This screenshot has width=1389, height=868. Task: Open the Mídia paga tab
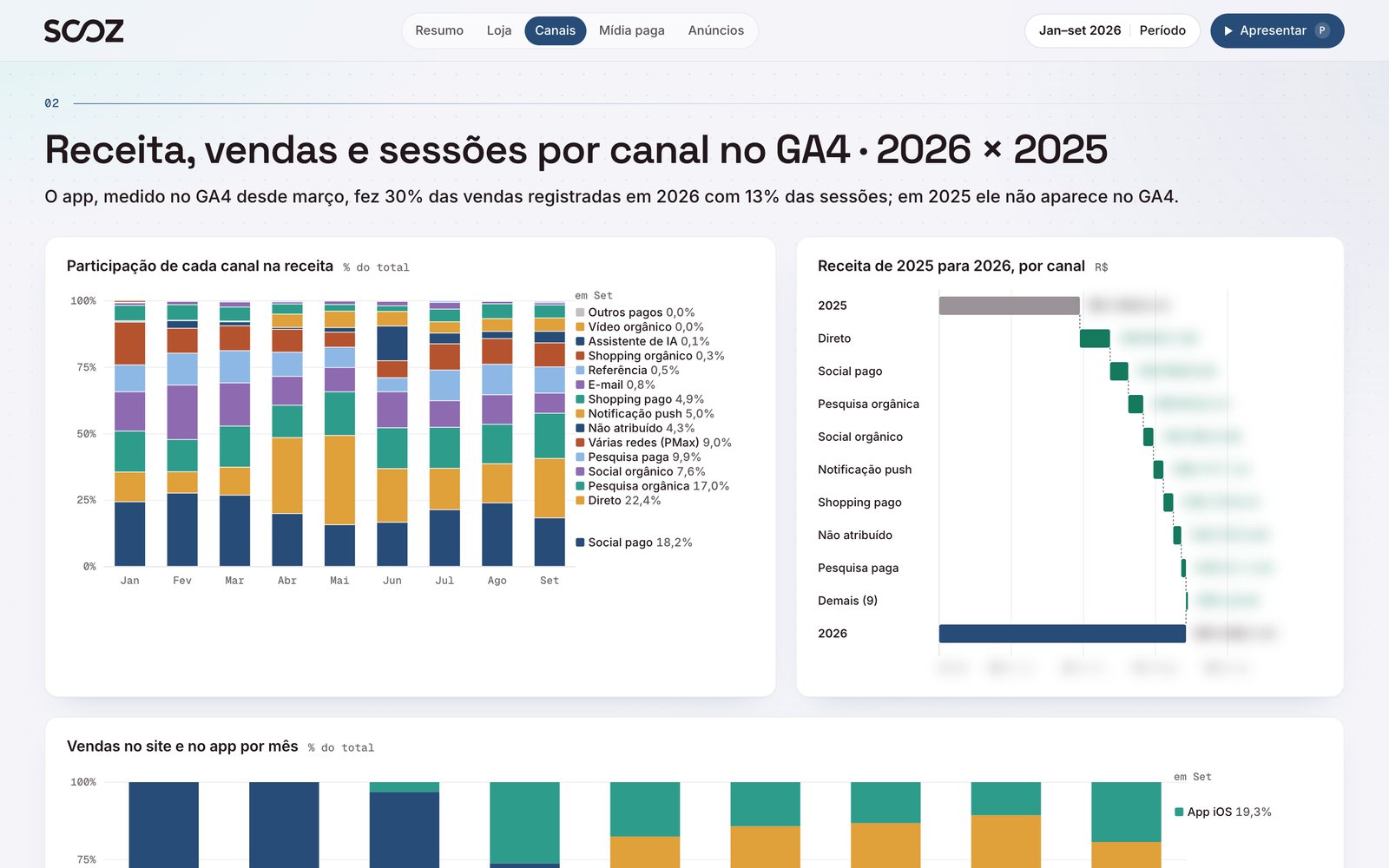[632, 30]
